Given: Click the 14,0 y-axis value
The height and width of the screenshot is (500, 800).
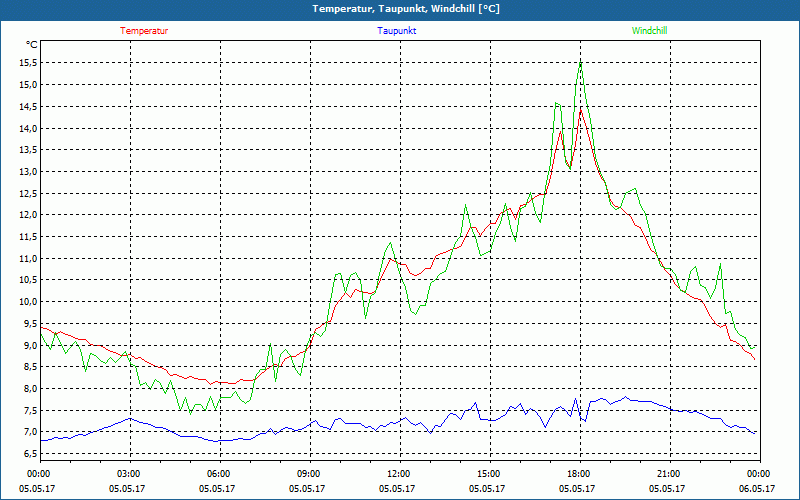Looking at the screenshot, I should coord(28,129).
